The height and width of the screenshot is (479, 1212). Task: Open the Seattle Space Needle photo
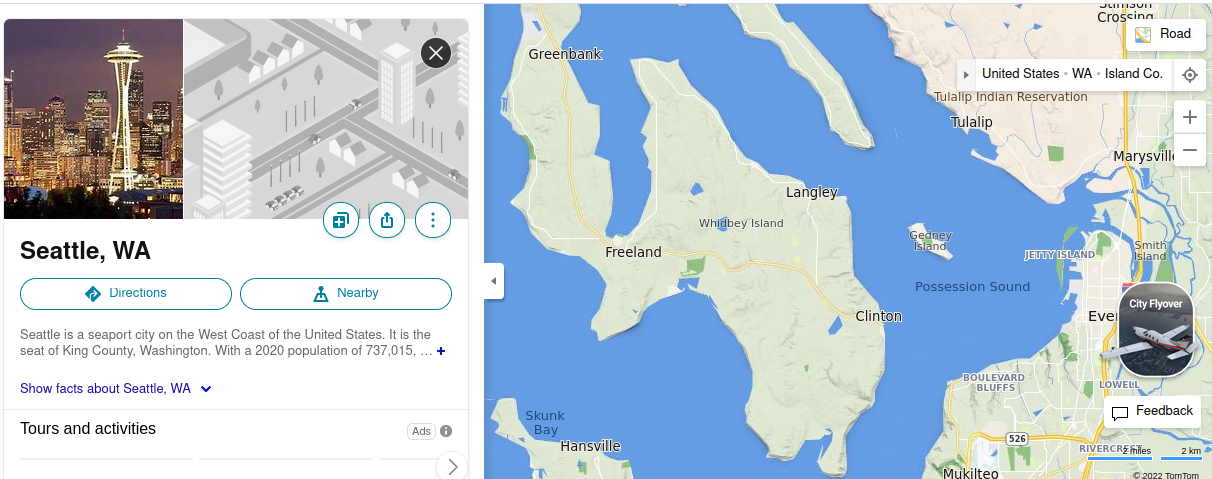tap(93, 119)
